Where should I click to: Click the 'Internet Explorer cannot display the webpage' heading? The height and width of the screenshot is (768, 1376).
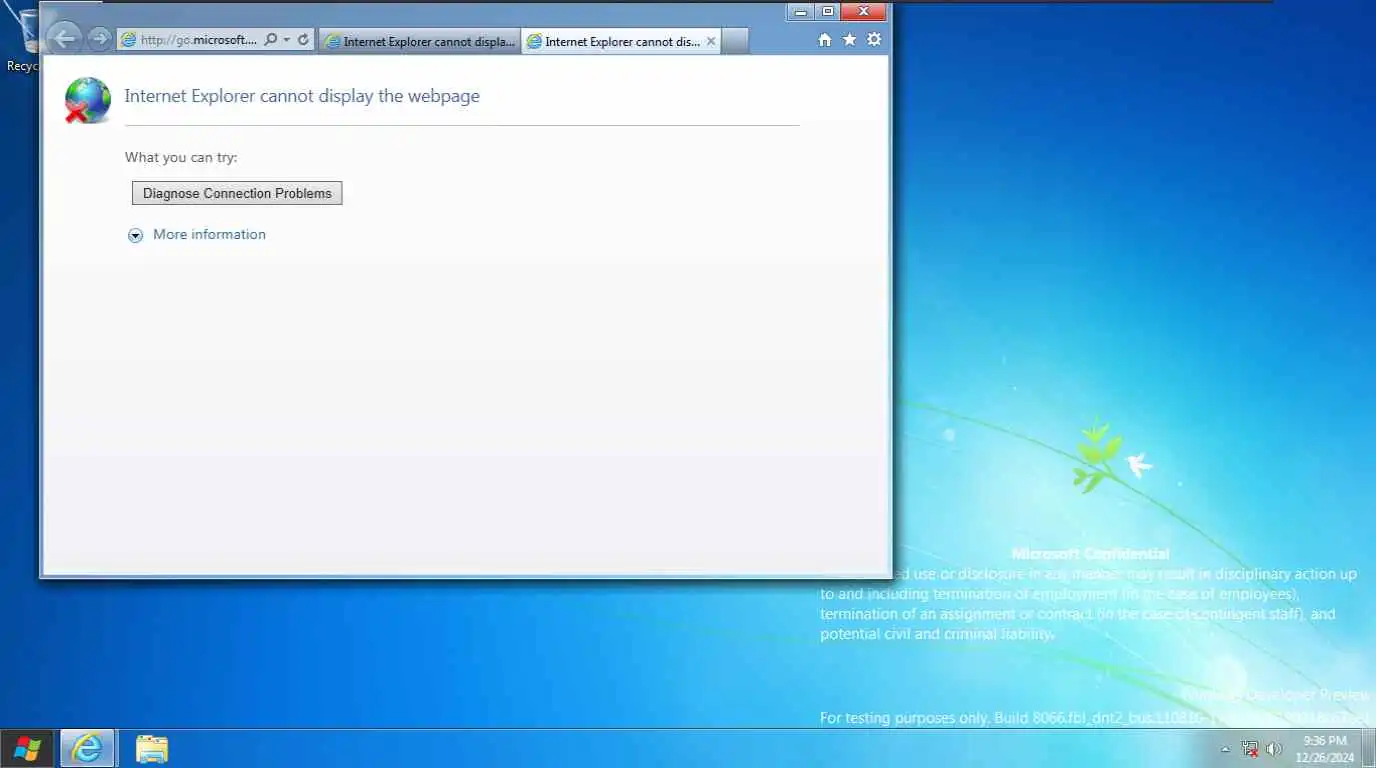(x=302, y=96)
